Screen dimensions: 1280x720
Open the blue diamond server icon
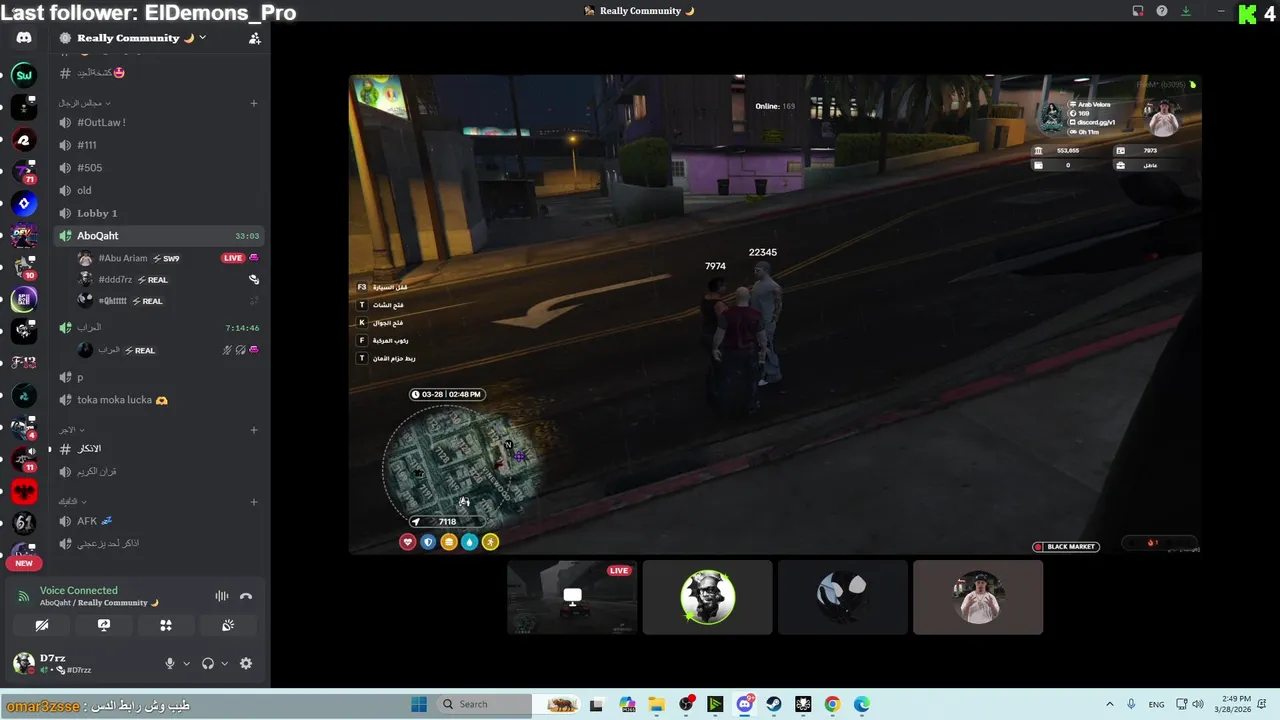(x=24, y=204)
